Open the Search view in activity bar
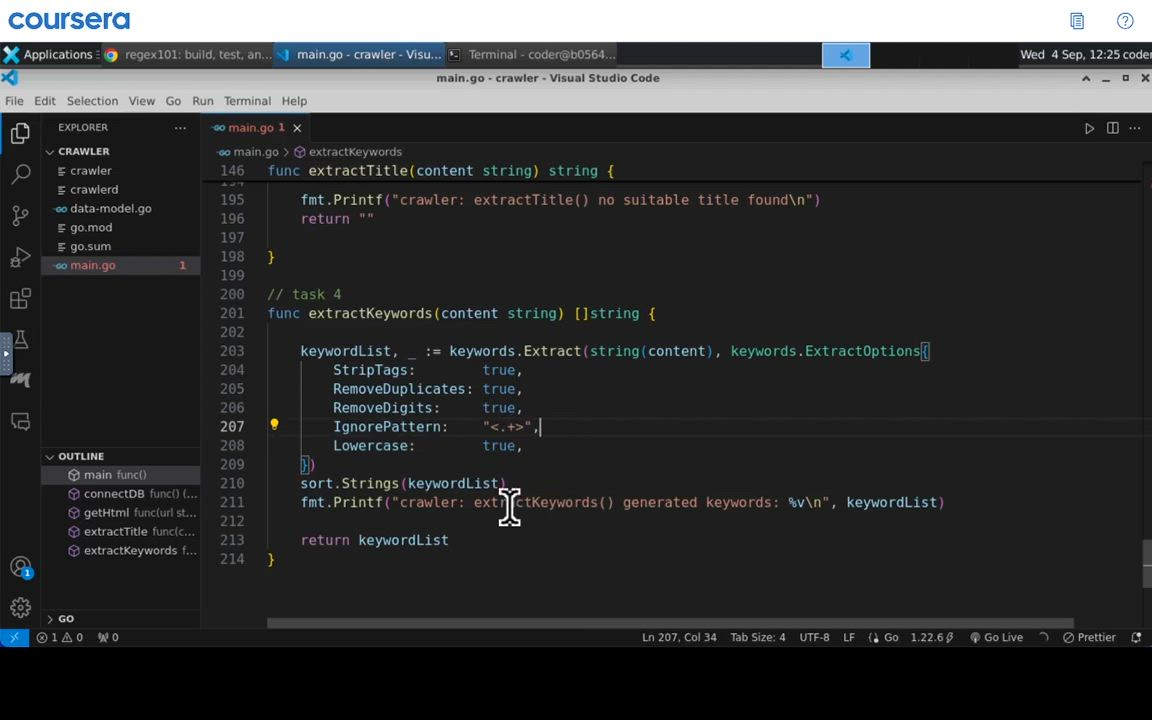This screenshot has width=1152, height=720. click(x=21, y=175)
